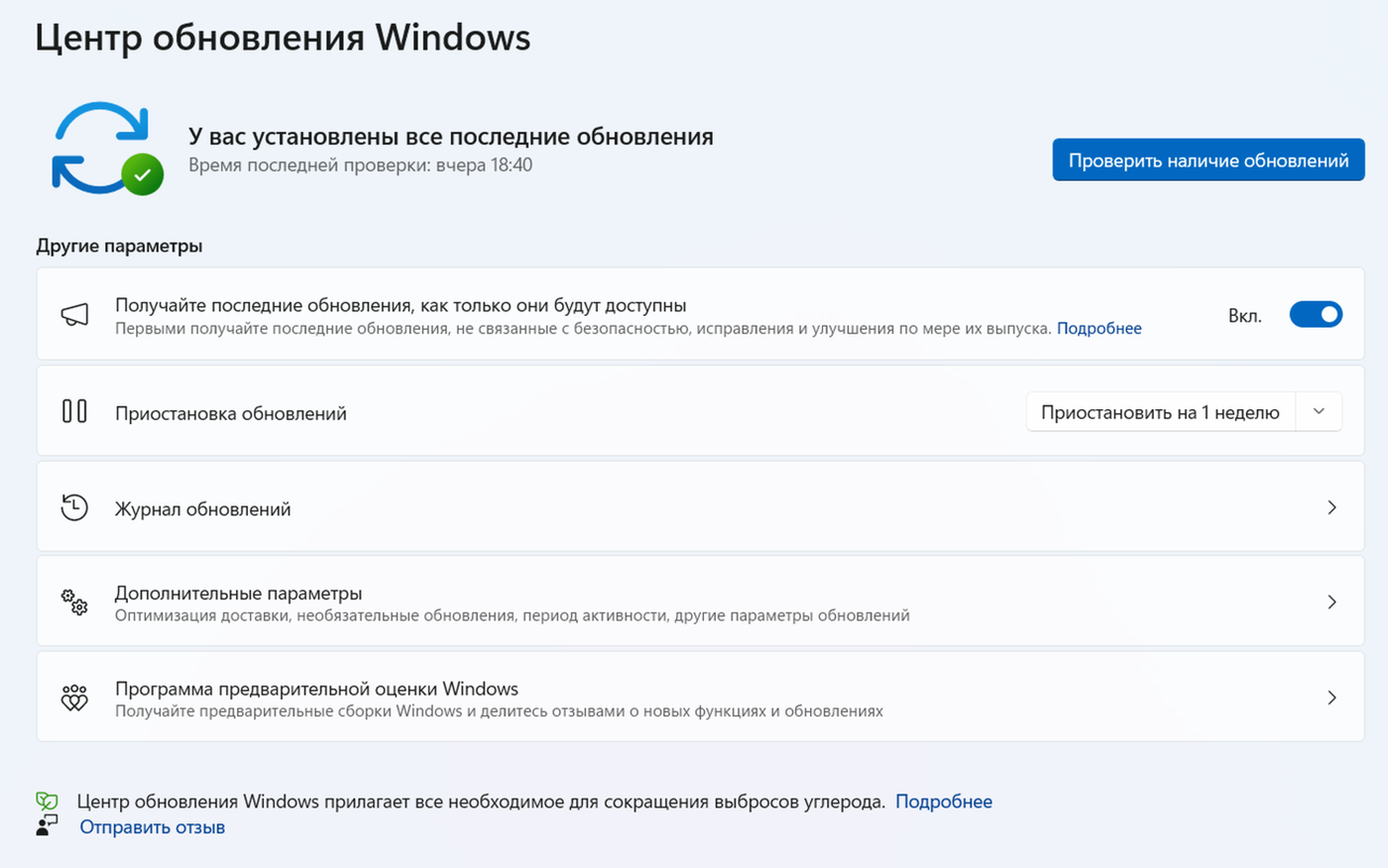1388x868 pixels.
Task: Click the megaphone icon for latest updates
Action: 74,315
